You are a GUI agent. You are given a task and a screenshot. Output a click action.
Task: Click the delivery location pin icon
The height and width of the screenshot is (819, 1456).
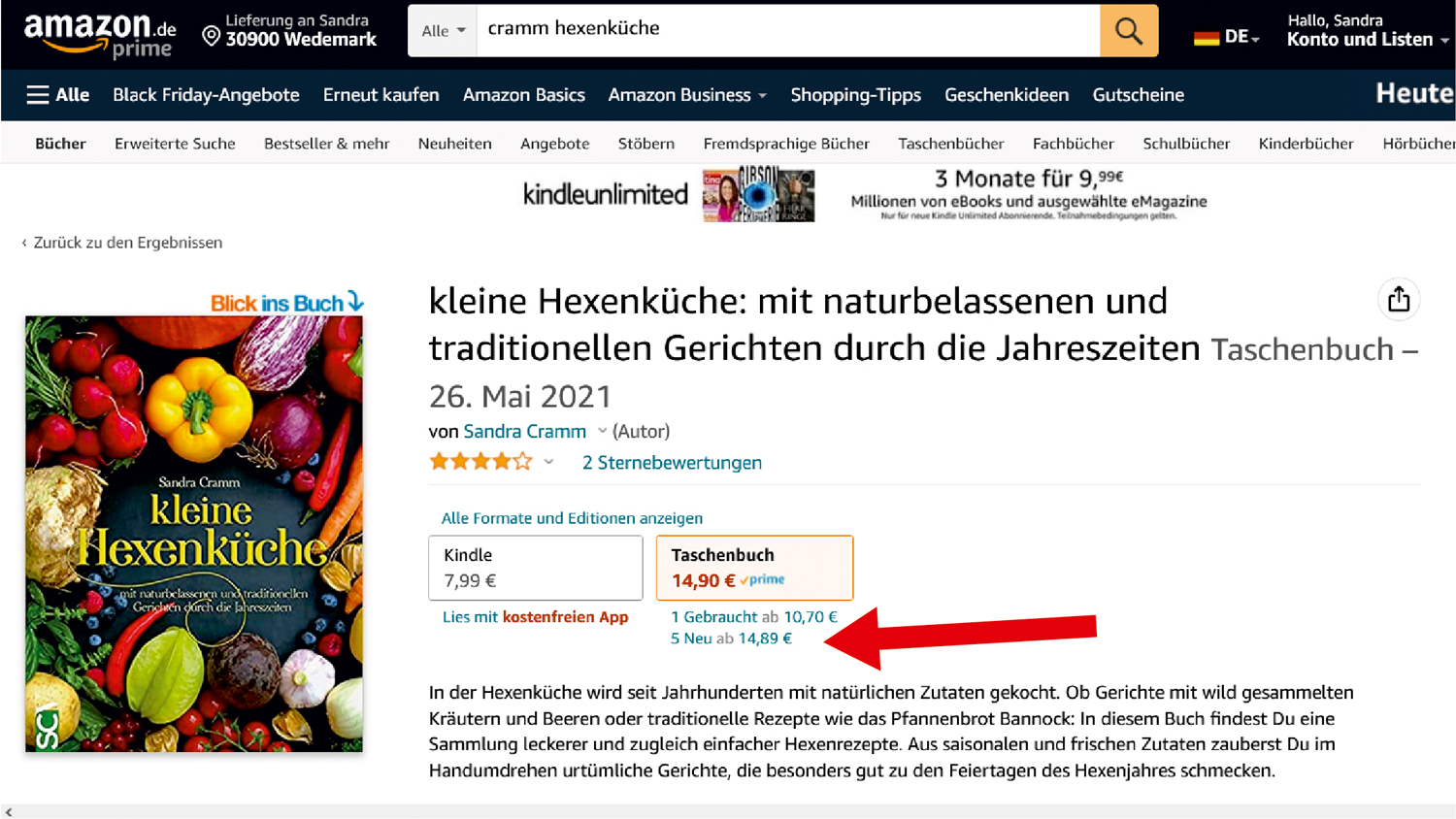[211, 37]
